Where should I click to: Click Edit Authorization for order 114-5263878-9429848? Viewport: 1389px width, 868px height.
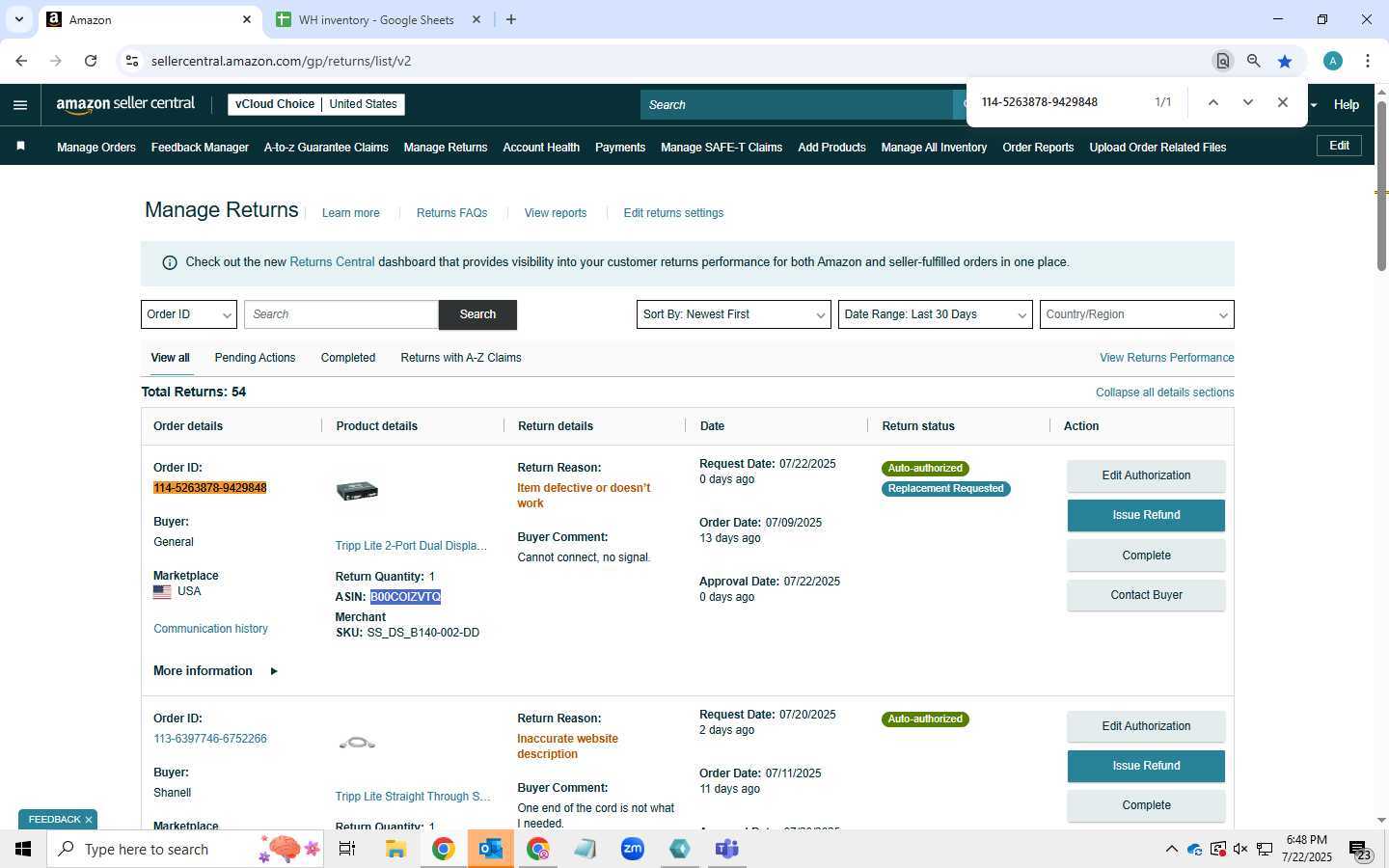click(1146, 475)
